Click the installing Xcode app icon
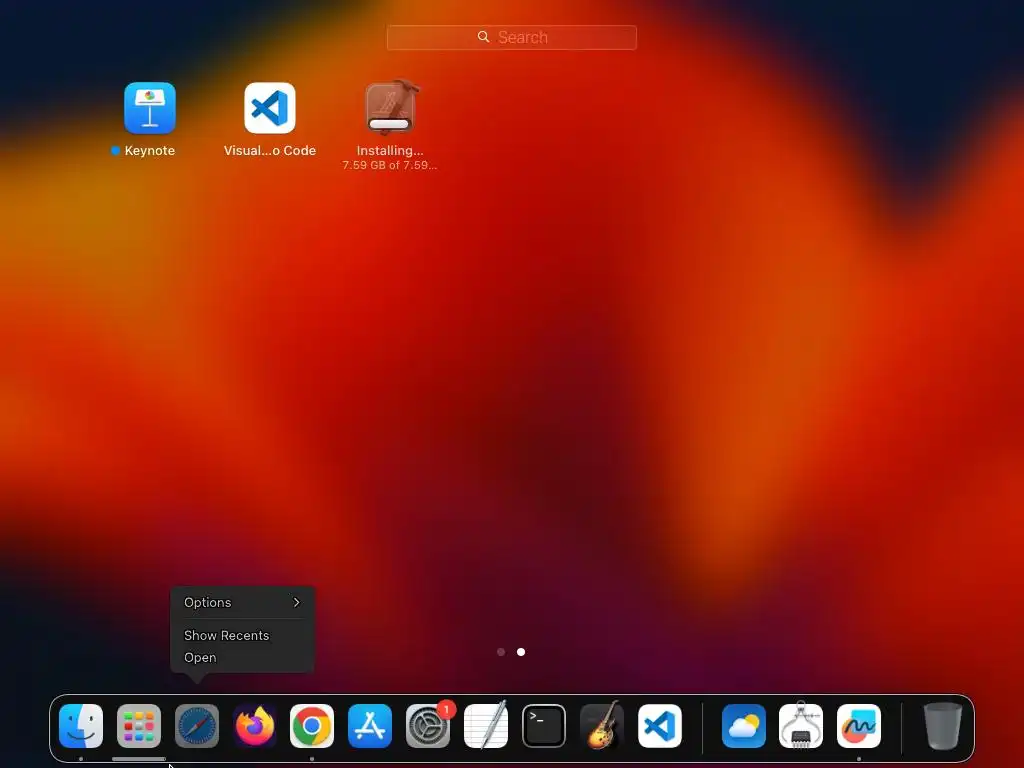Image resolution: width=1024 pixels, height=768 pixels. (x=390, y=107)
